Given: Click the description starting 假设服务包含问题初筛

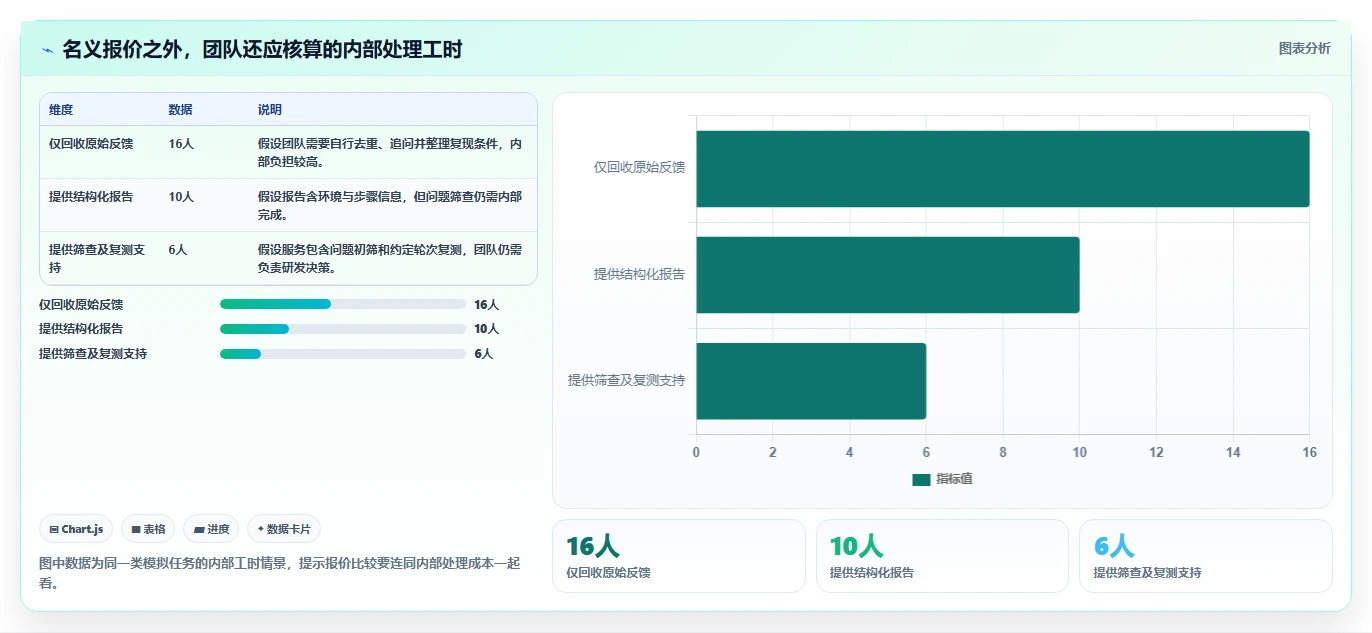Looking at the screenshot, I should 390,258.
